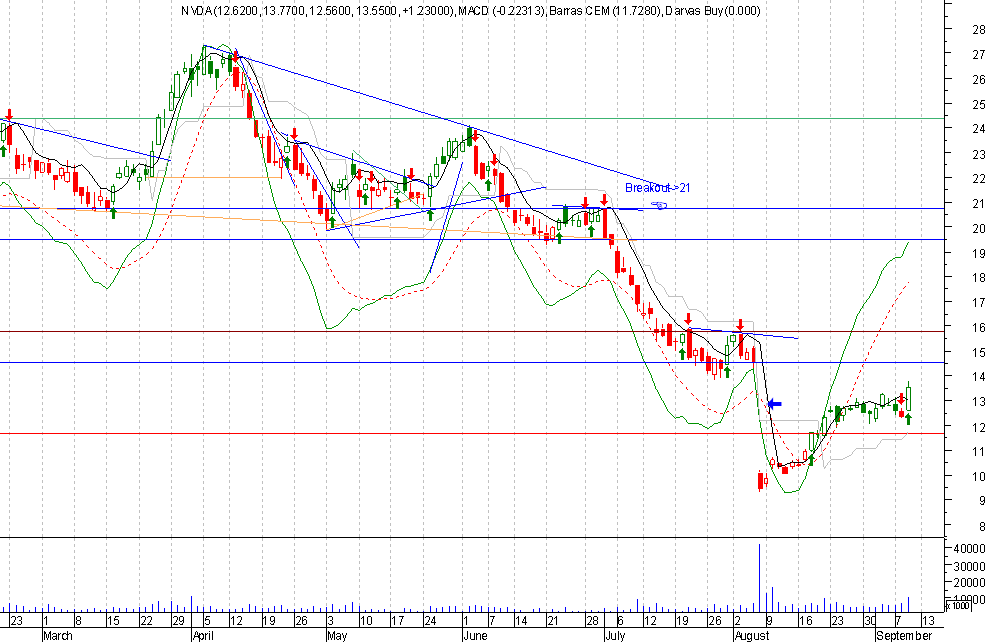Click the May month label
The height and width of the screenshot is (642, 989).
coord(337,636)
